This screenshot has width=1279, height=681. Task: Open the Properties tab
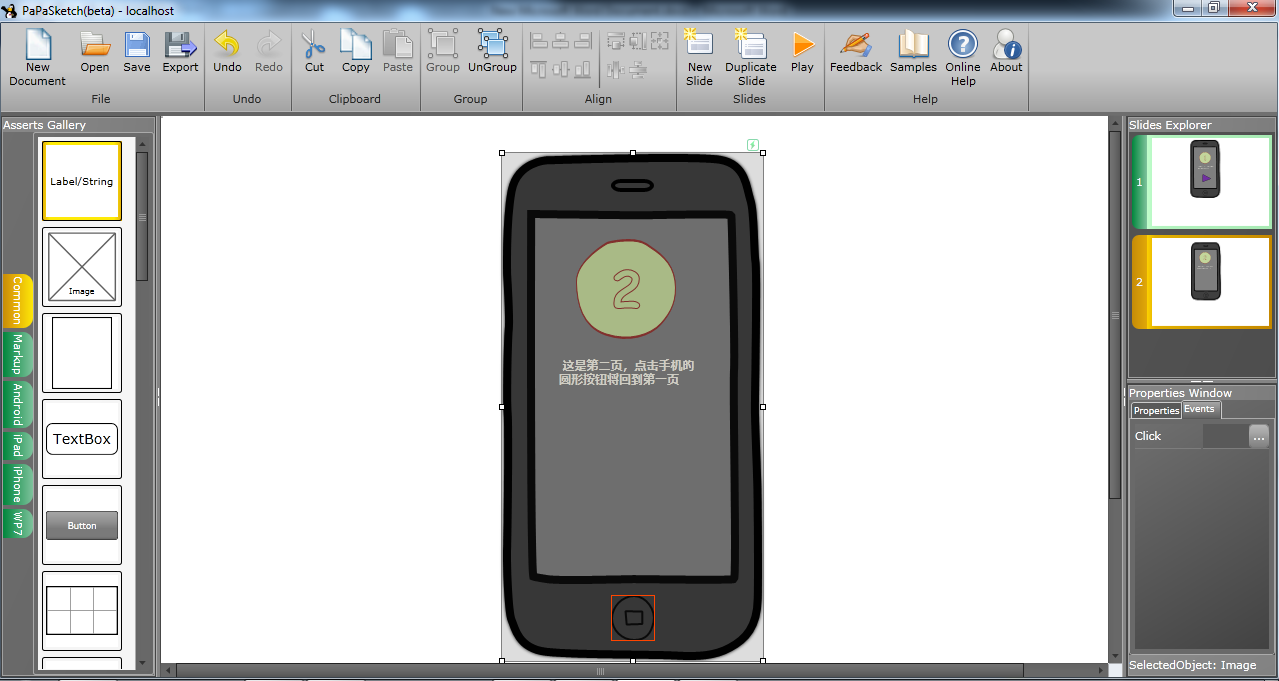click(x=1156, y=411)
